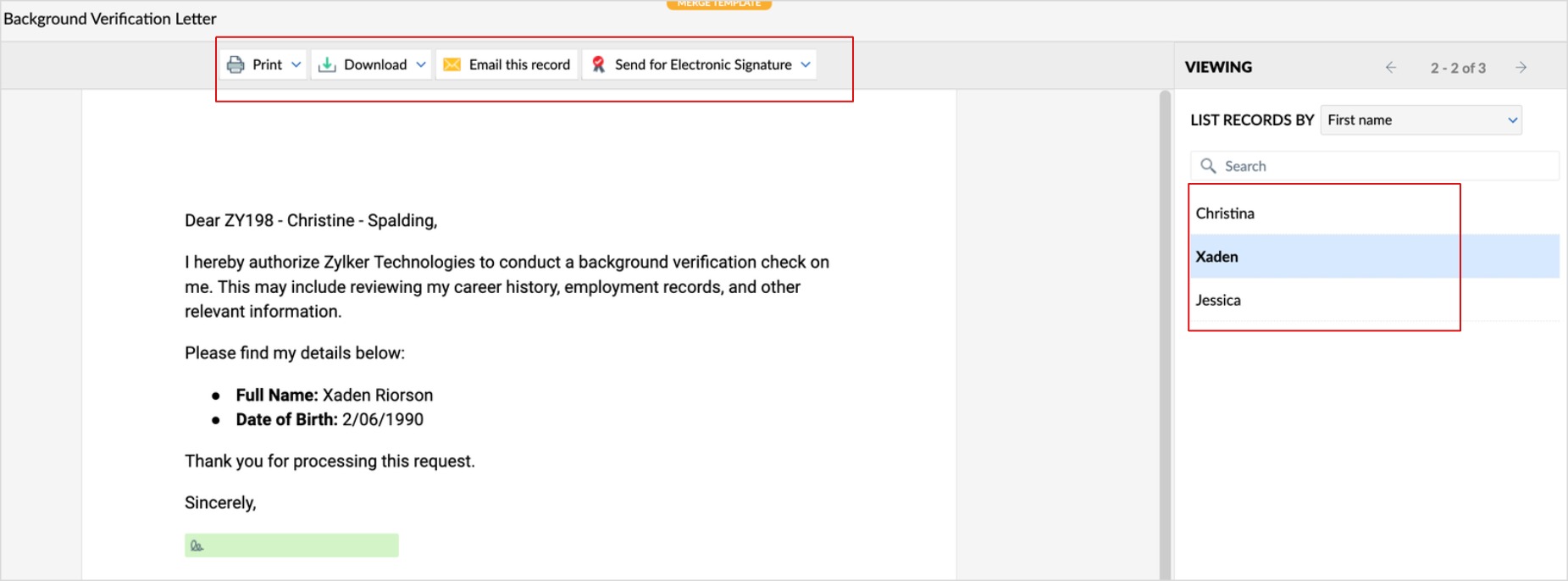Screen dimensions: 1568x581
Task: Click the document vertical scrollbar
Action: (1165, 335)
